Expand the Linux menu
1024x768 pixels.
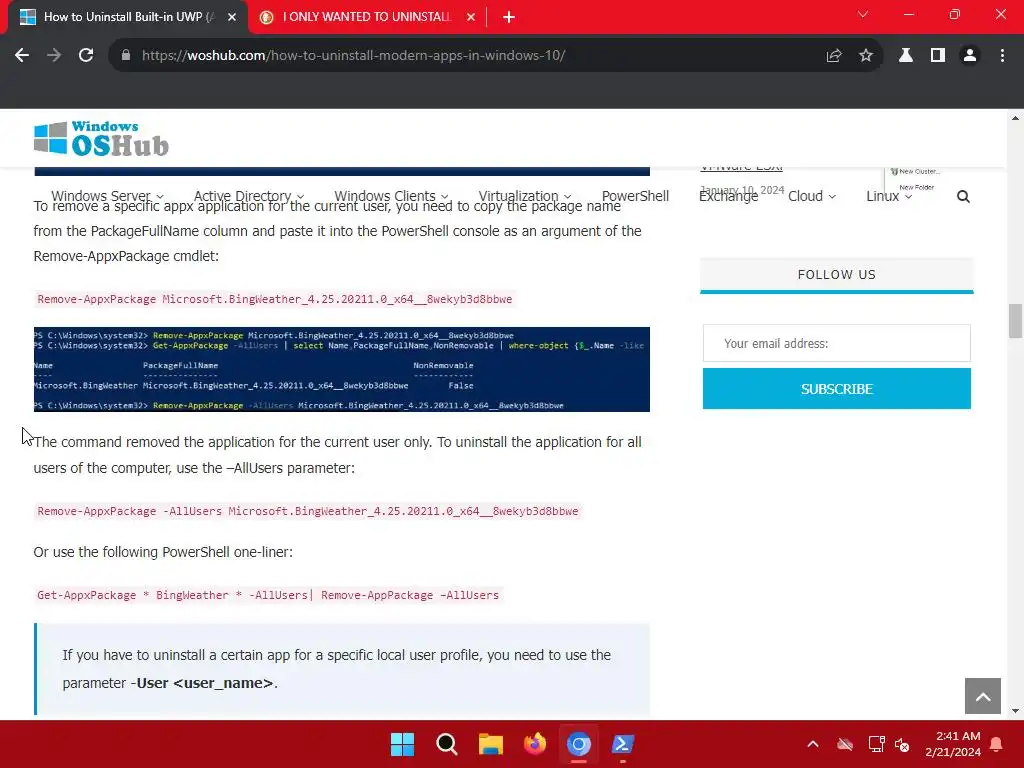889,196
